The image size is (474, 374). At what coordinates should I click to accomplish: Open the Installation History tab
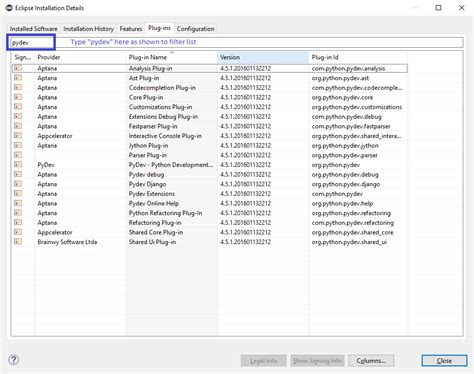88,29
